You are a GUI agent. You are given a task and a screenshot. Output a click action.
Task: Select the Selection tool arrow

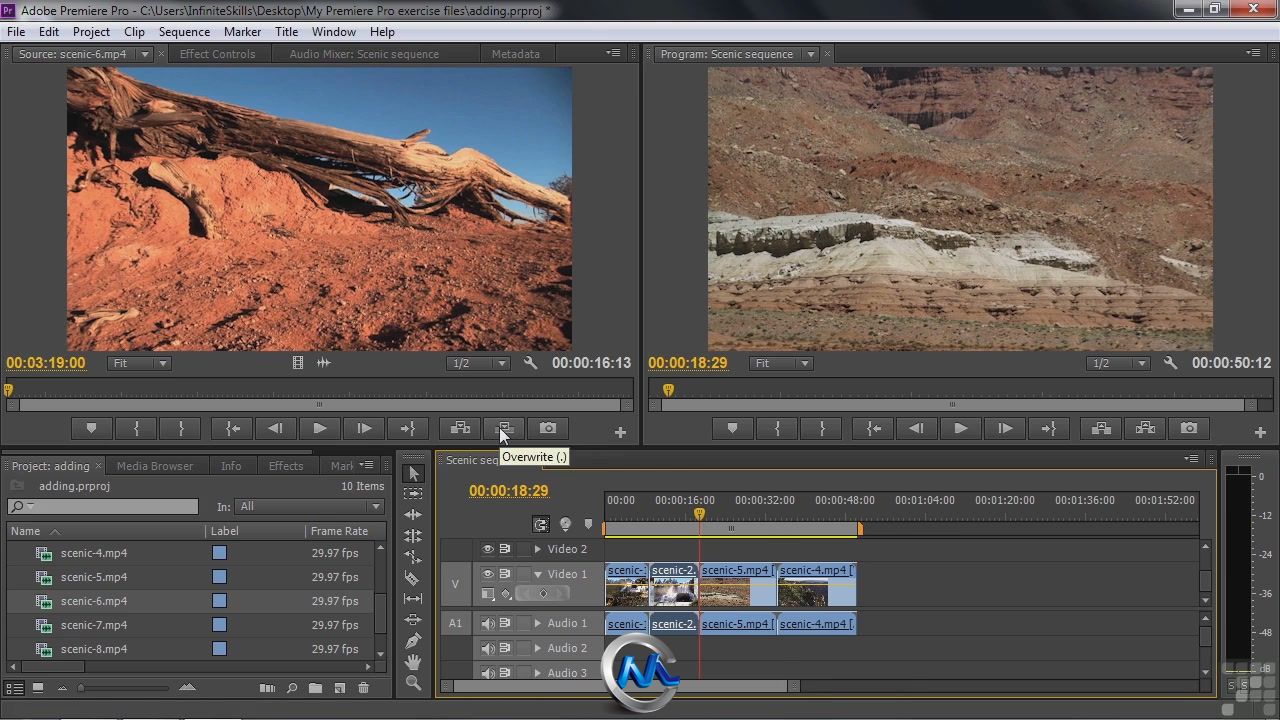point(413,473)
